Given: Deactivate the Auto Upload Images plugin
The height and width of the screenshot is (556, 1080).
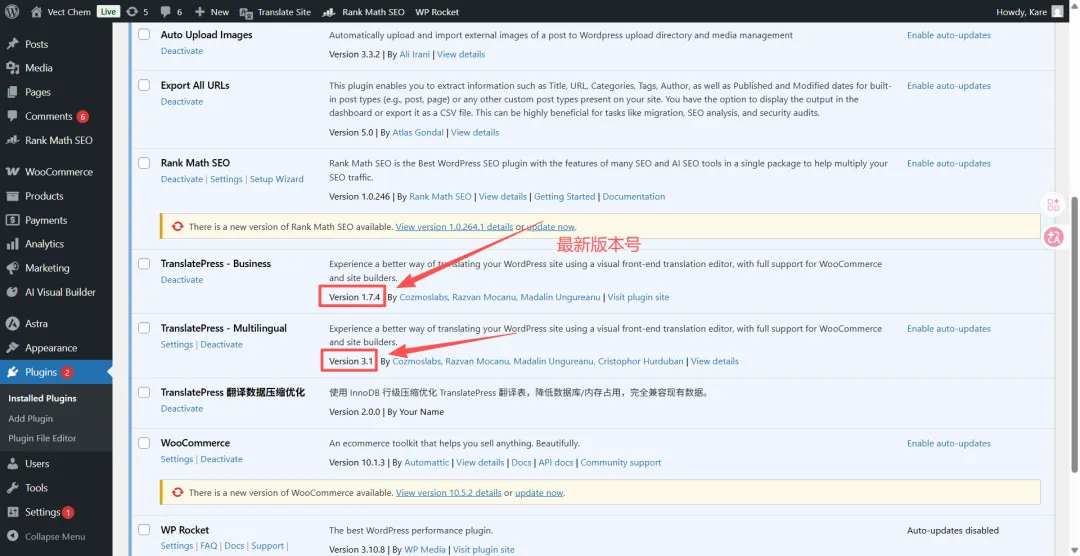Looking at the screenshot, I should [182, 51].
